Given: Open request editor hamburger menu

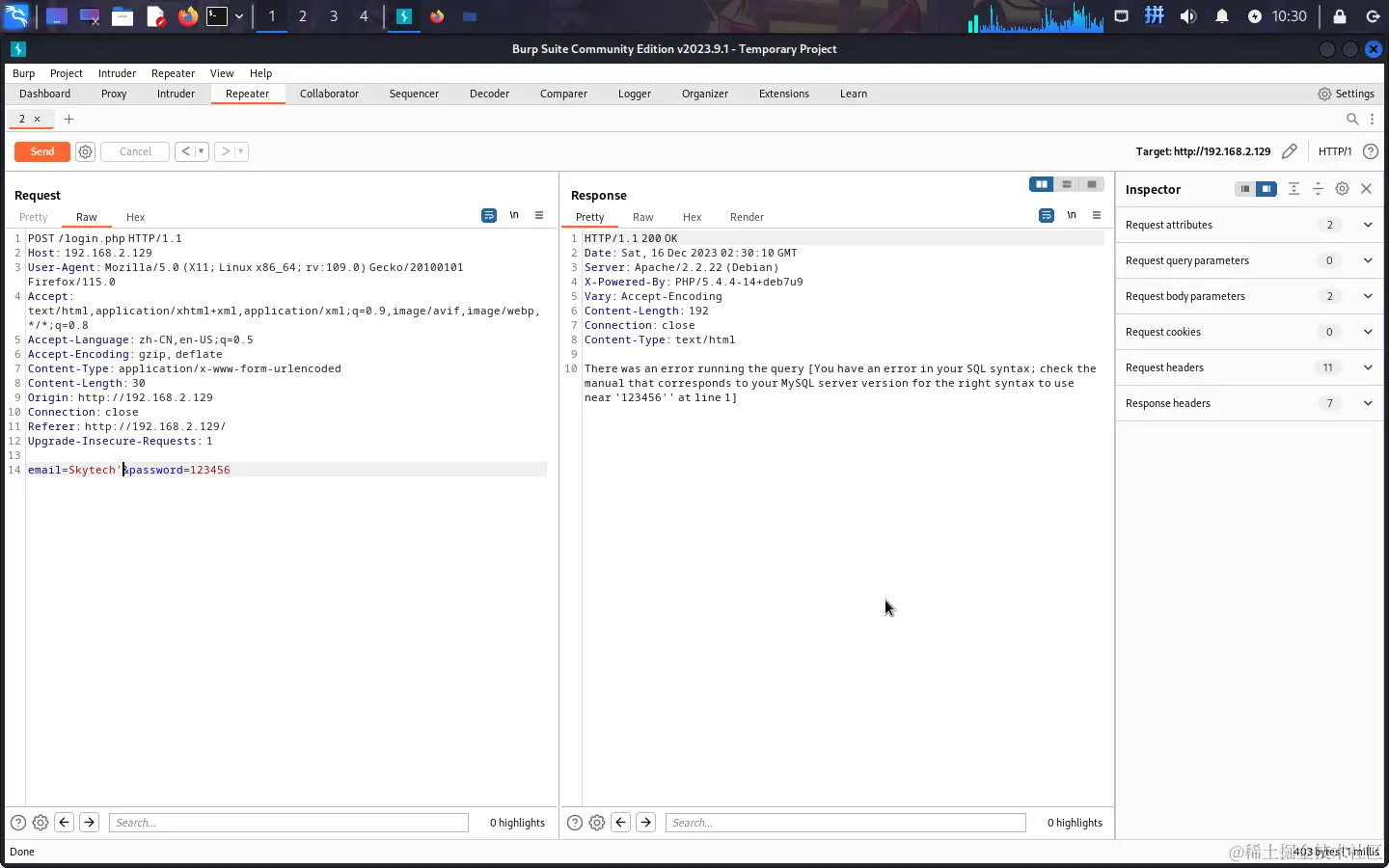Looking at the screenshot, I should click(539, 215).
